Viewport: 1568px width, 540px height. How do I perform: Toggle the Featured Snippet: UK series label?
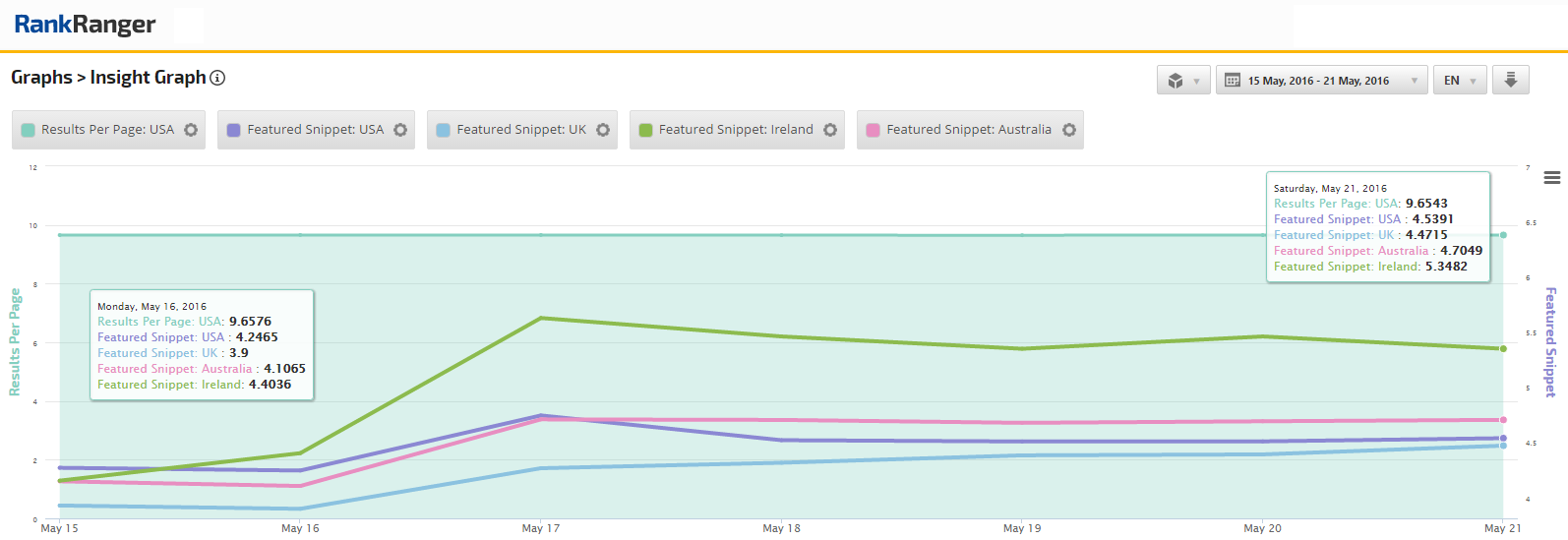(x=520, y=130)
